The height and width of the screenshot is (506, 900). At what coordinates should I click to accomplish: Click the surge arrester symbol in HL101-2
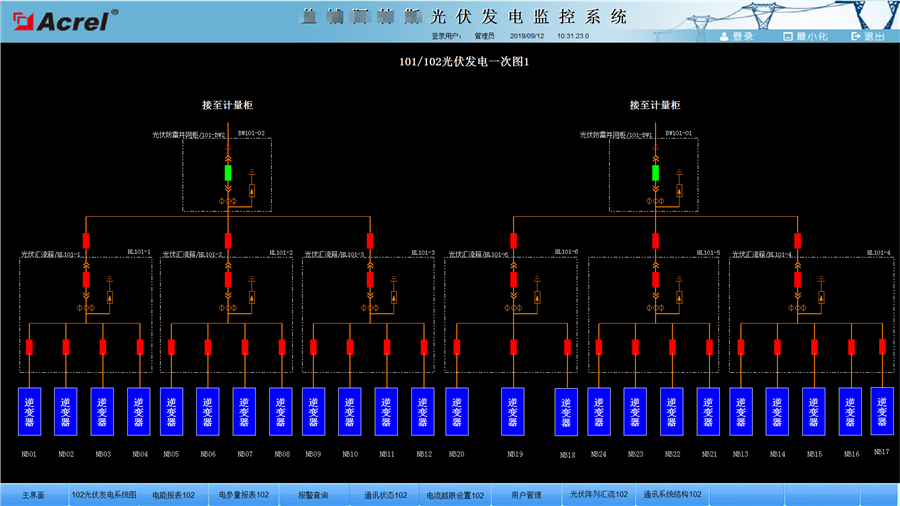[x=251, y=298]
